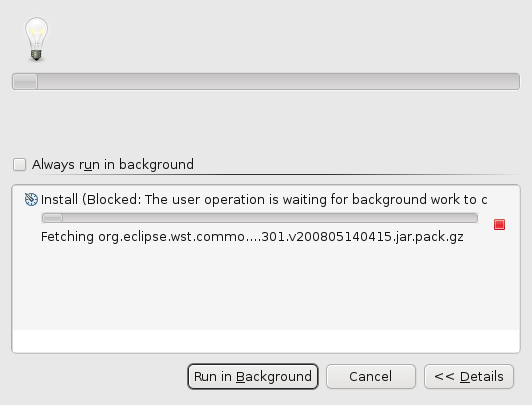The width and height of the screenshot is (532, 405).
Task: Click the white strip below the jobs list
Action: (x=266, y=341)
